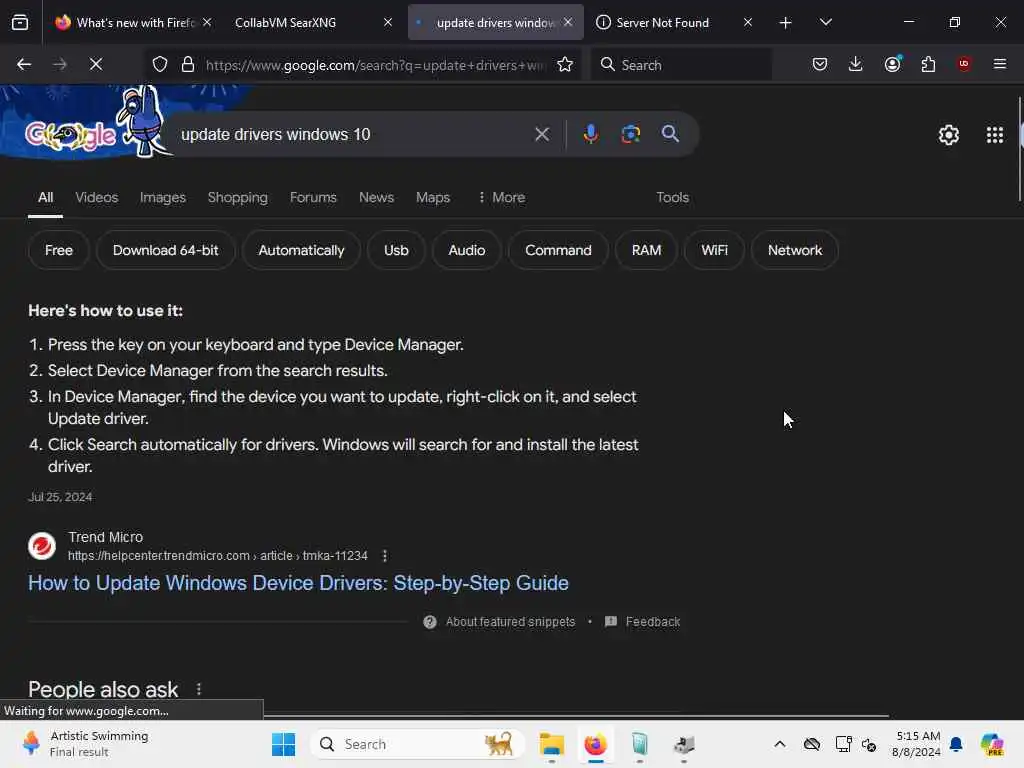Viewport: 1024px width, 768px height.
Task: Stop the page from loading
Action: (x=95, y=64)
